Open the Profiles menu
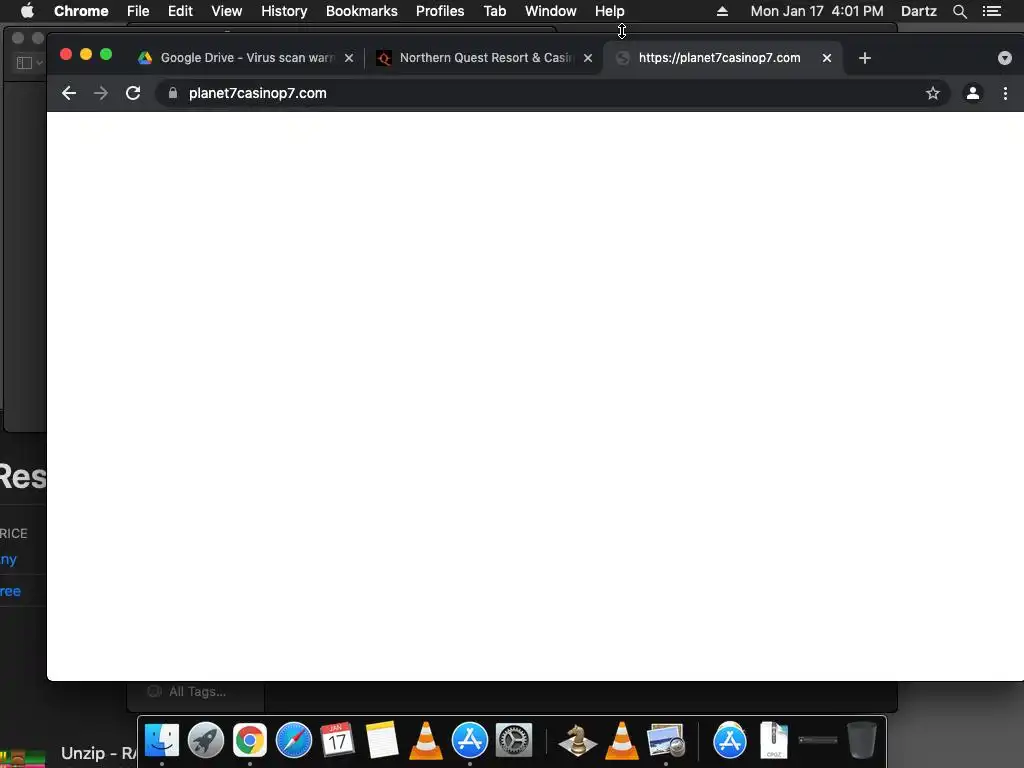 (x=440, y=11)
